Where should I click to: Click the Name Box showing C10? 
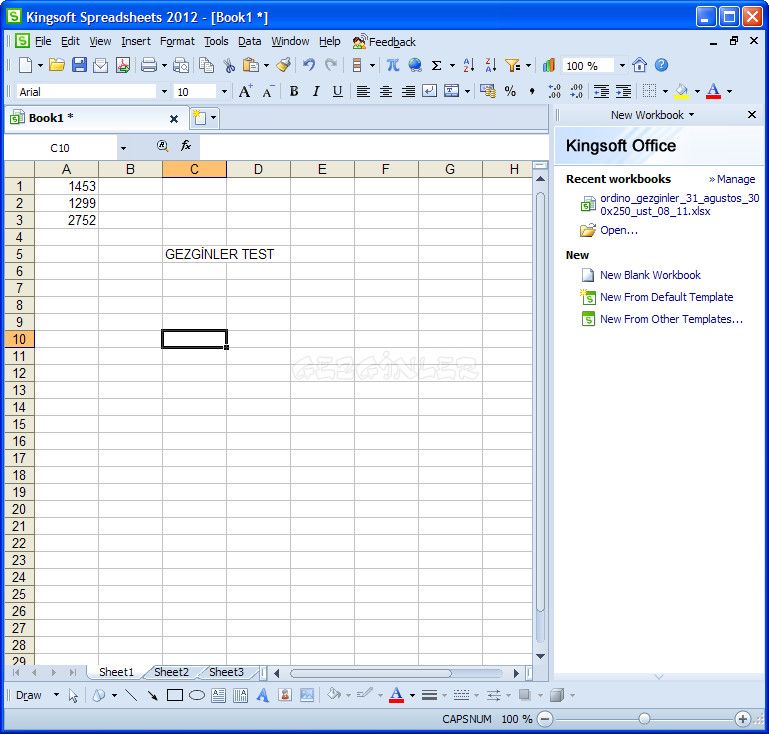(60, 148)
